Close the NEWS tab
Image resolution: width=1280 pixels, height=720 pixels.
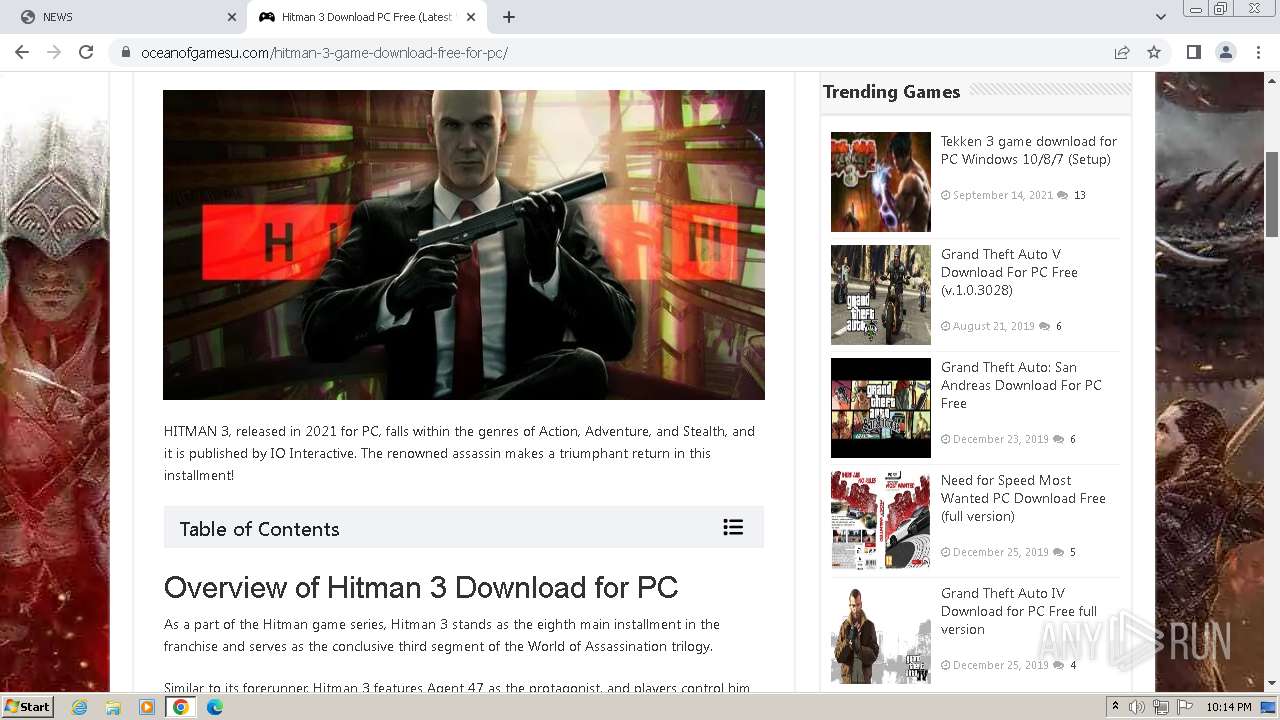(x=231, y=17)
